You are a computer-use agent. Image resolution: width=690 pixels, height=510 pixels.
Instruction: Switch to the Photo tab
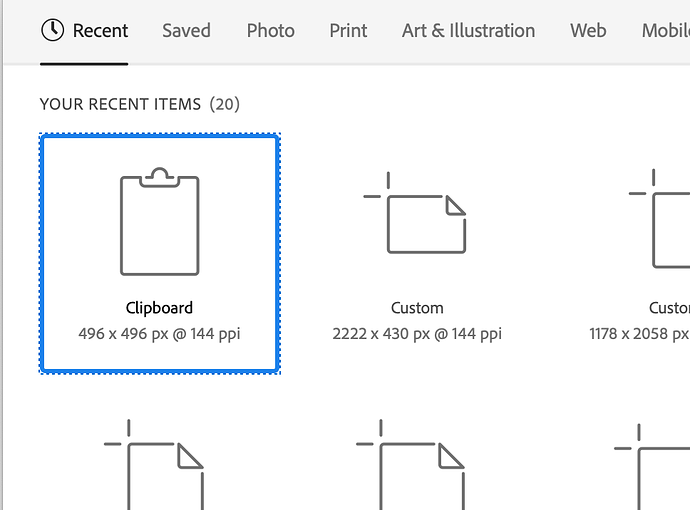coord(271,31)
